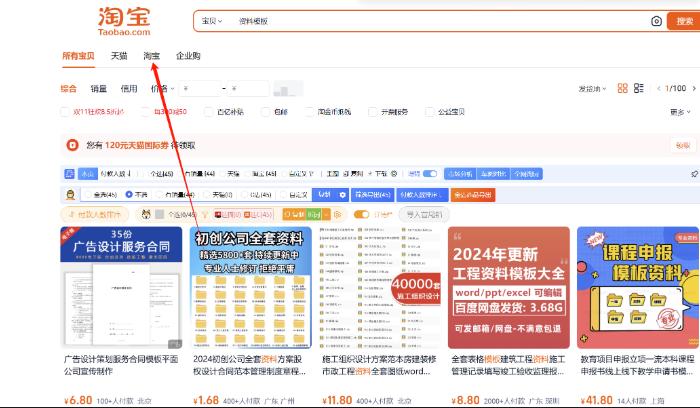
Task: Click the Taobao logo
Action: click(125, 22)
